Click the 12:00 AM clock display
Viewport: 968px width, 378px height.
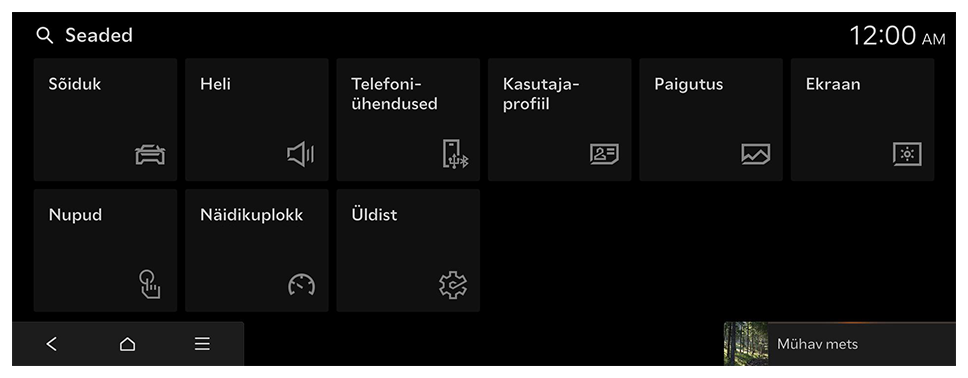coord(897,36)
